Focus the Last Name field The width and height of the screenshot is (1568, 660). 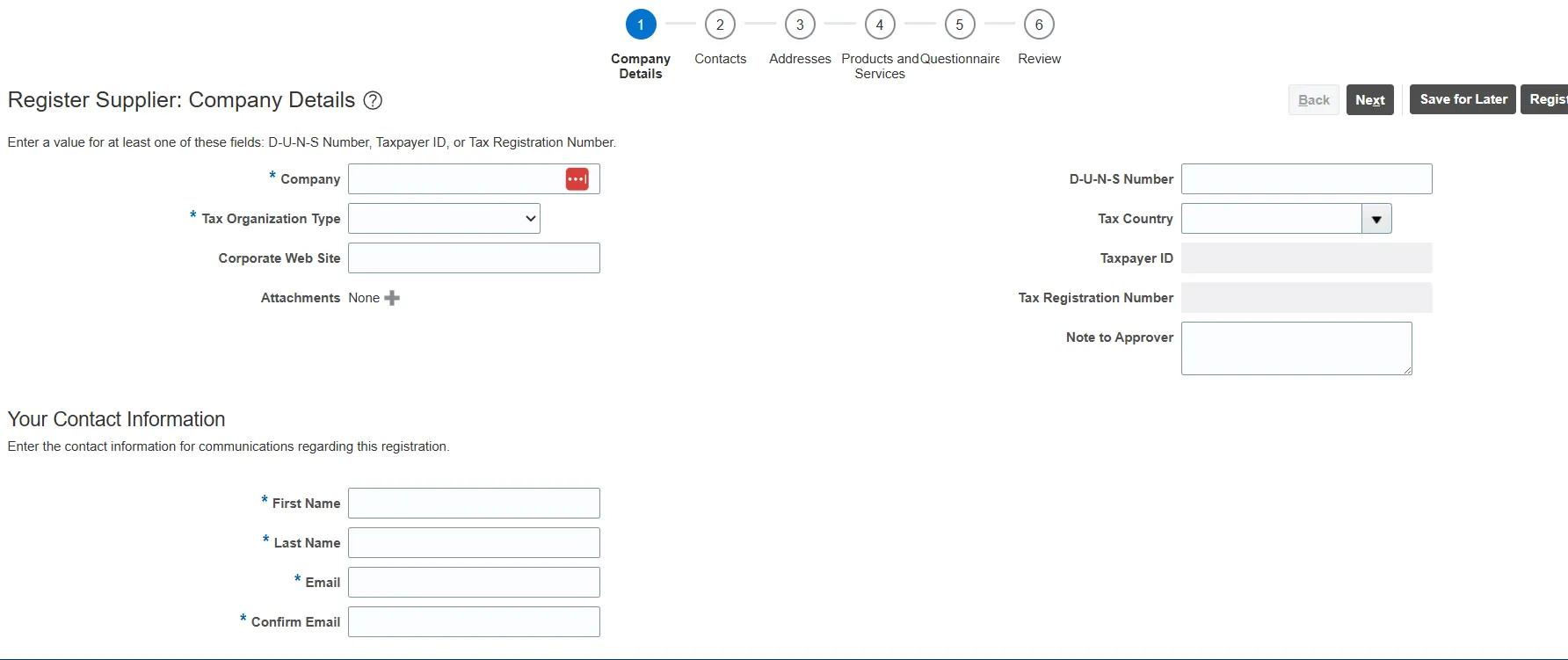click(474, 543)
